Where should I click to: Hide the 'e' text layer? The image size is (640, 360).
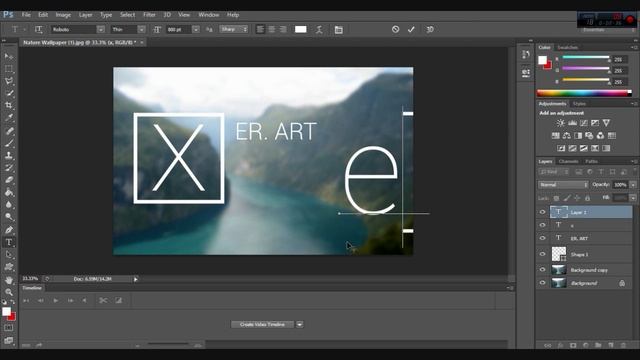pos(542,225)
